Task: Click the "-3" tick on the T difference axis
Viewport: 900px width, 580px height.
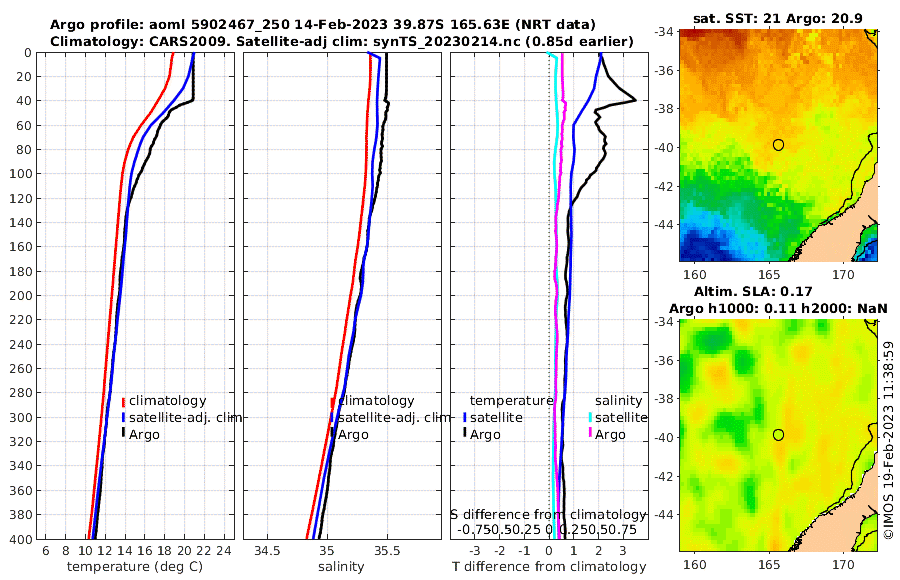Action: [x=474, y=551]
